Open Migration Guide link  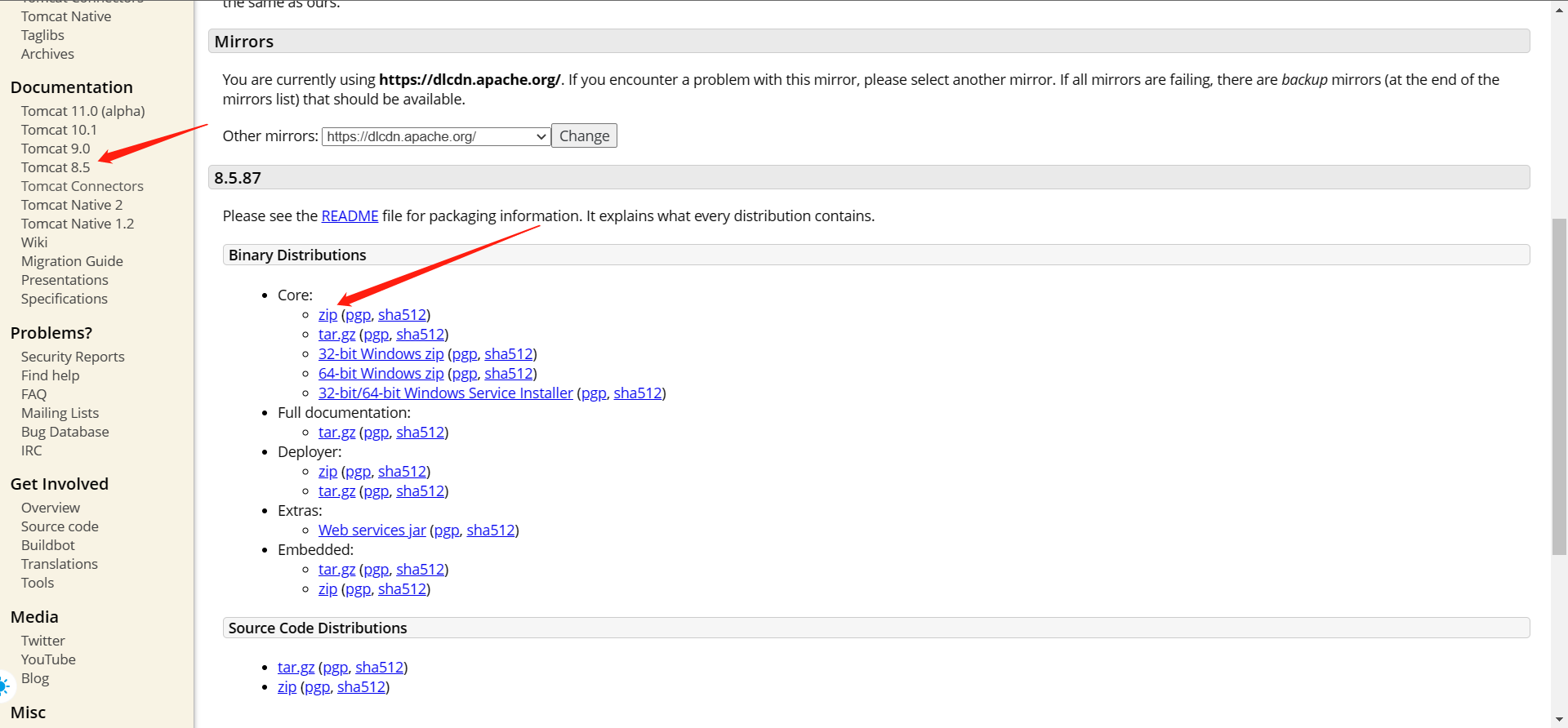click(72, 261)
